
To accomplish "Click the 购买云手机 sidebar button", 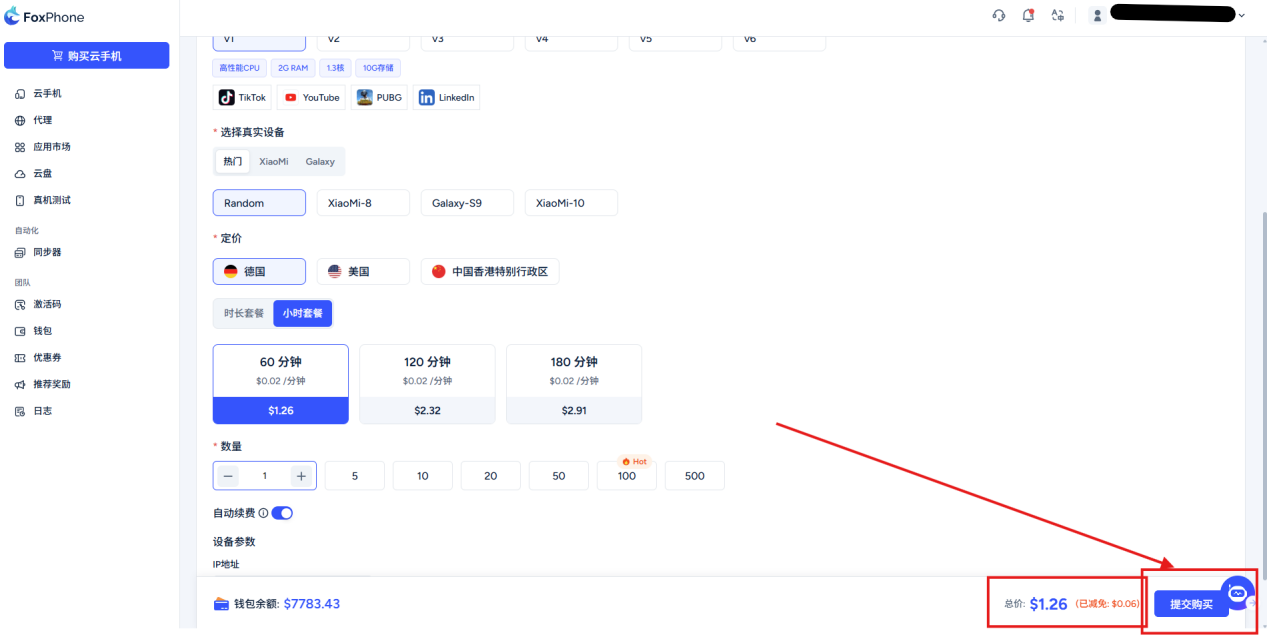I will (87, 56).
